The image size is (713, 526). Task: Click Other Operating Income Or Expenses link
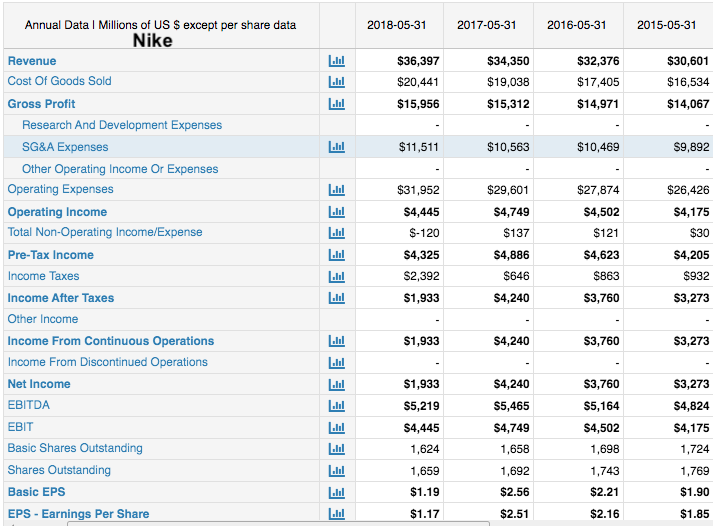[x=120, y=169]
